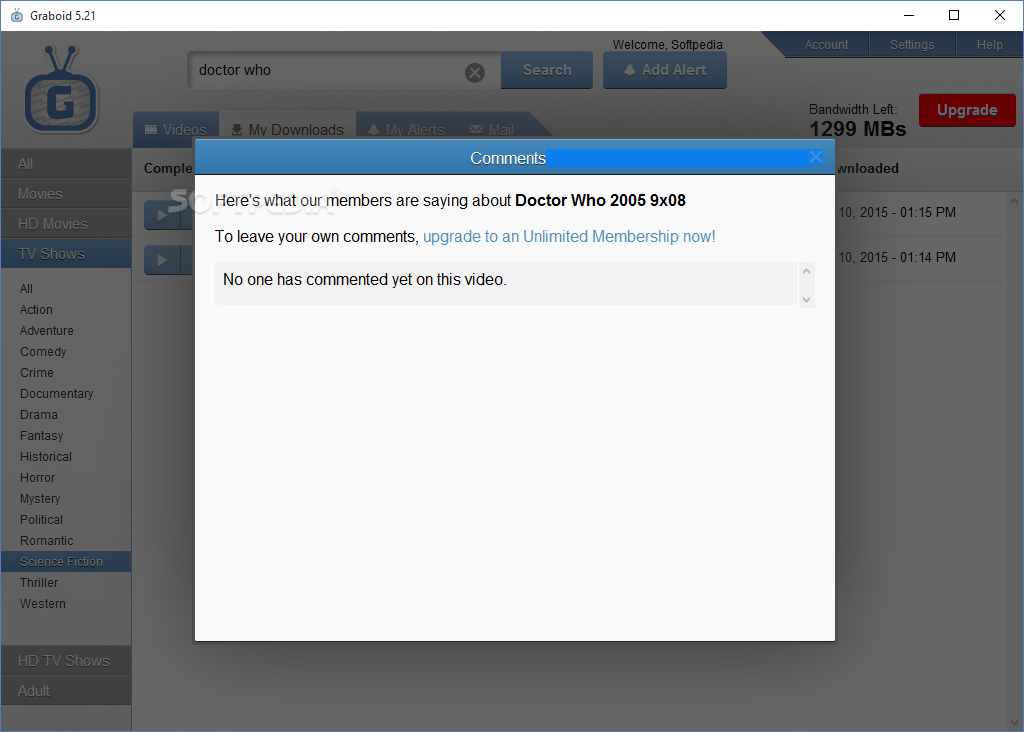This screenshot has width=1024, height=732.
Task: Click the Add Alert button
Action: 665,70
